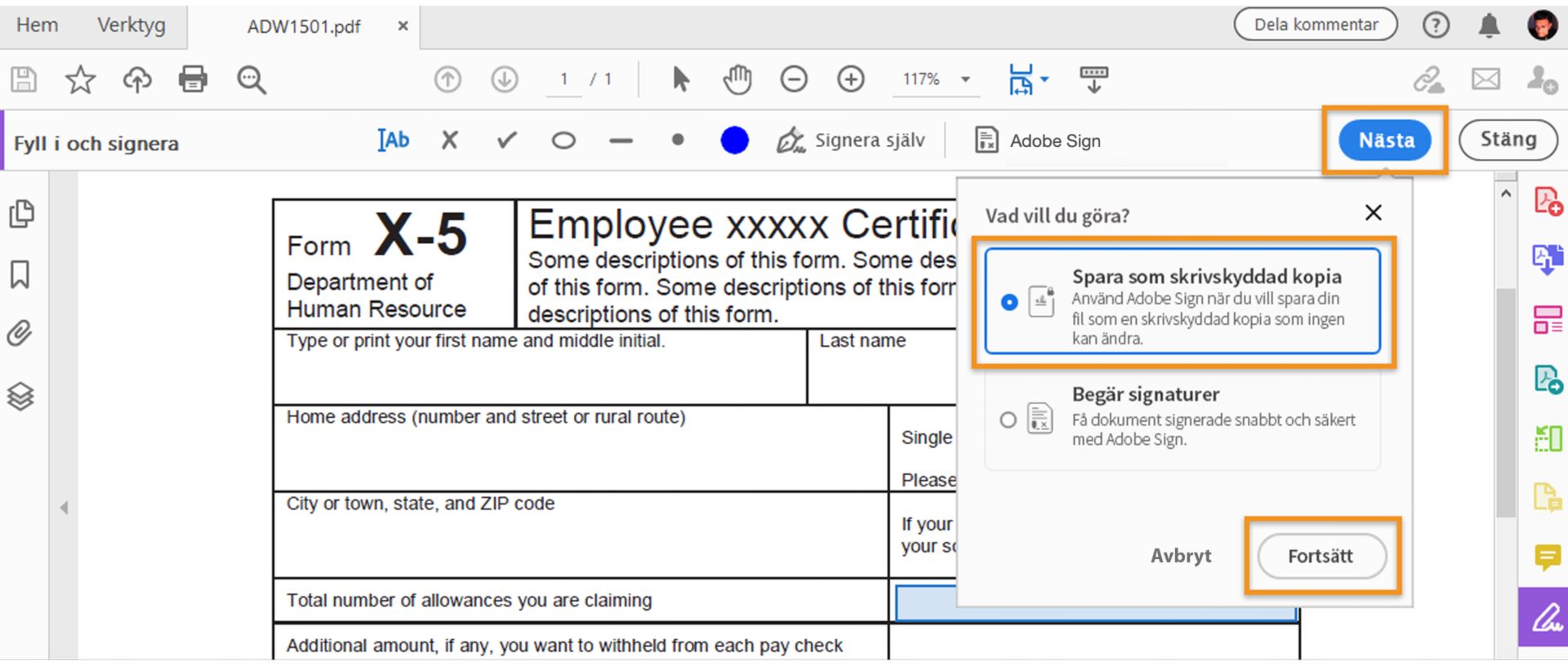Select the ellipse outline tool
Screen dimensions: 1568x666
[563, 140]
